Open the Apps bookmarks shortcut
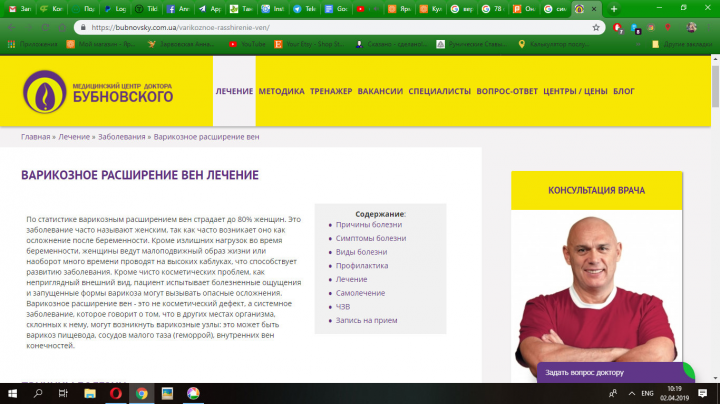Viewport: 720px width, 404px height. tap(32, 44)
